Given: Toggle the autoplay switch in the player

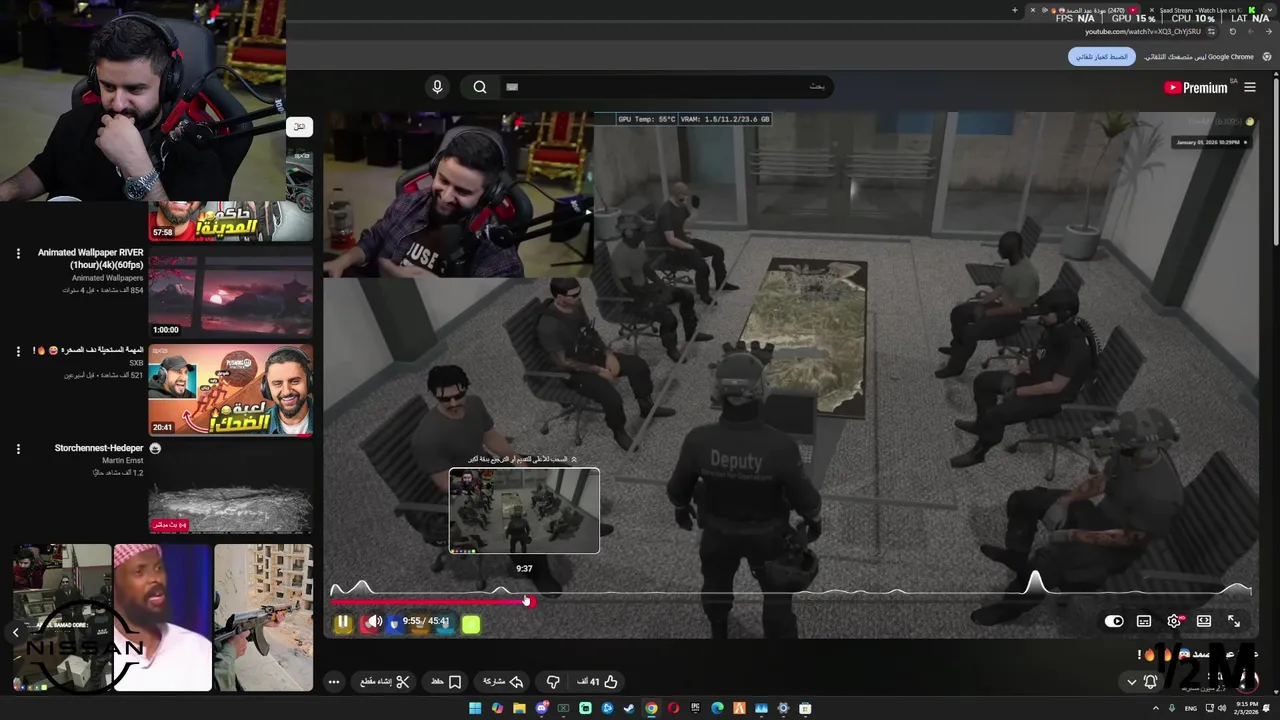Looking at the screenshot, I should 1114,621.
